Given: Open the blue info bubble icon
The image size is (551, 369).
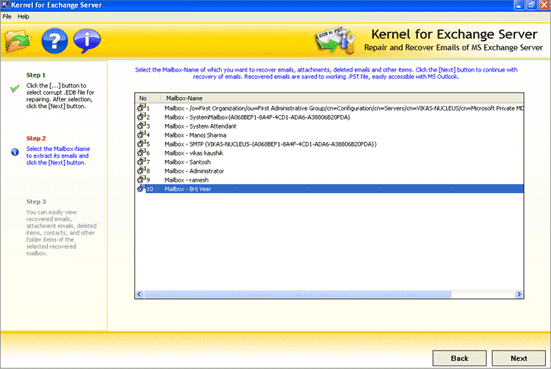Looking at the screenshot, I should [x=87, y=41].
